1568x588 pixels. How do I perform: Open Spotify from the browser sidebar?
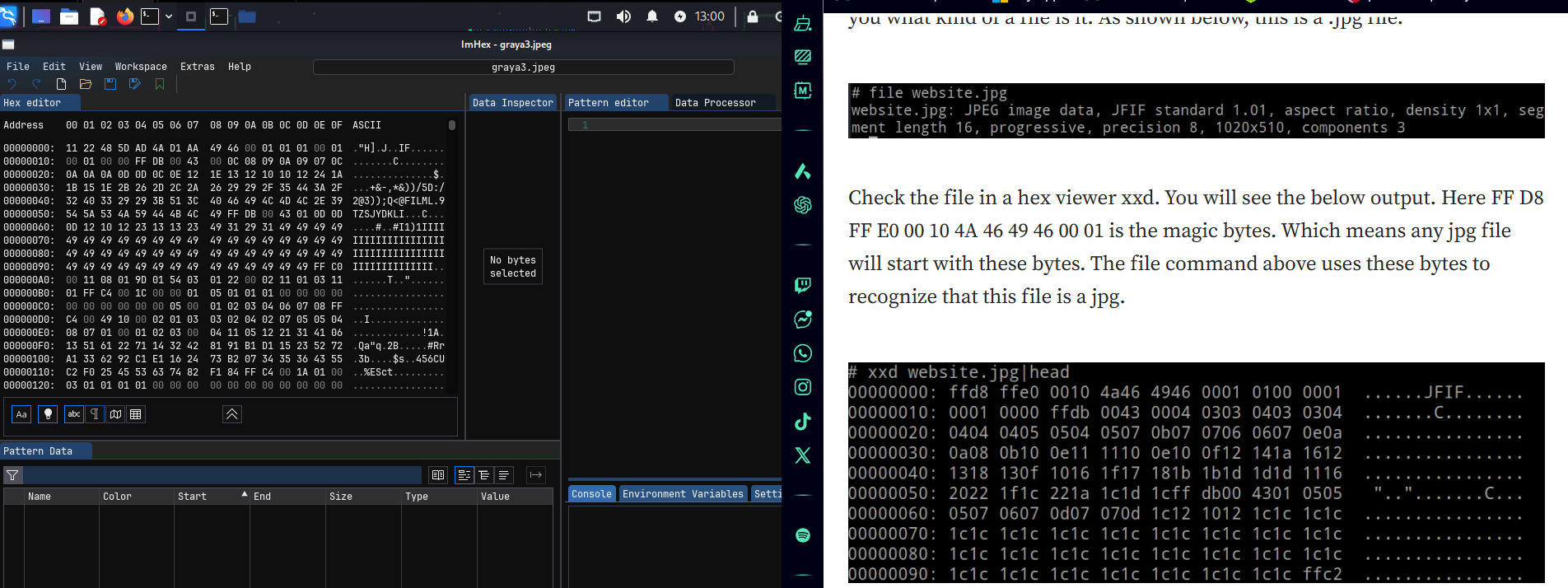coord(803,535)
